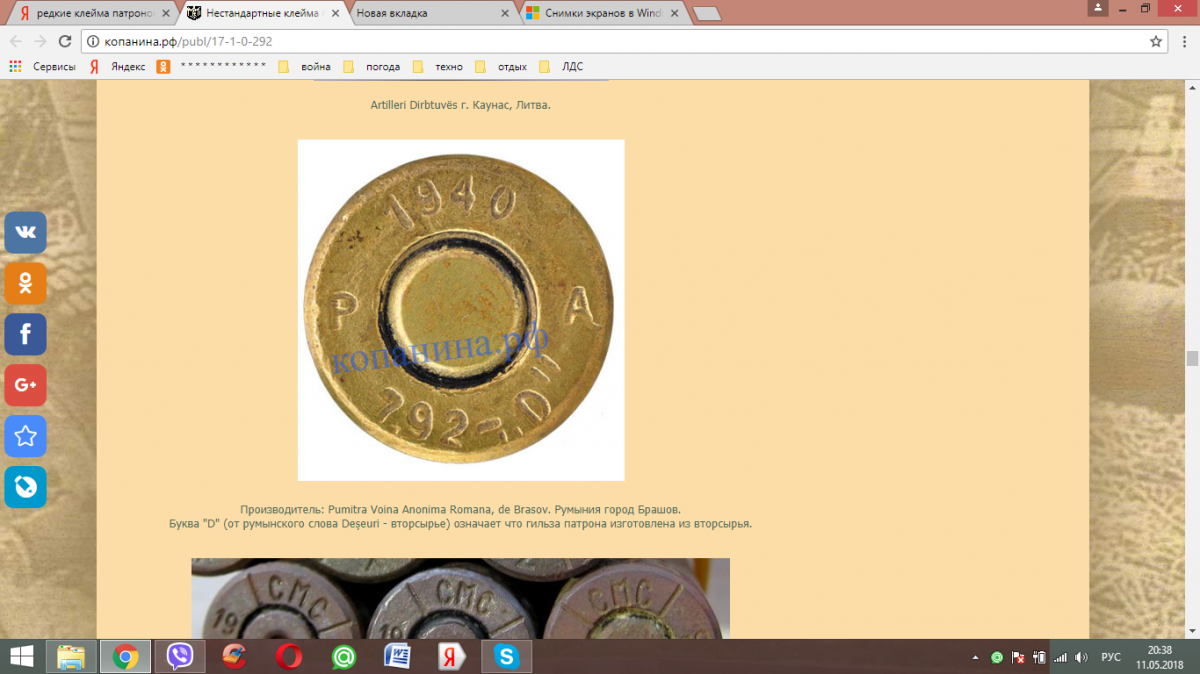Open network signal status in tray
The height and width of the screenshot is (674, 1200).
point(1061,657)
